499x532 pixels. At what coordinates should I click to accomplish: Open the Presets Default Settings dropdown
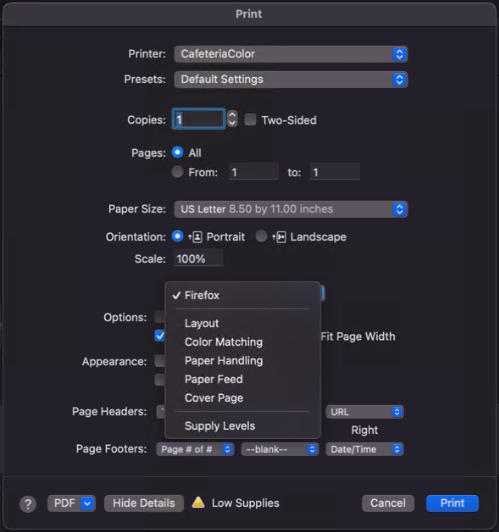click(x=291, y=79)
